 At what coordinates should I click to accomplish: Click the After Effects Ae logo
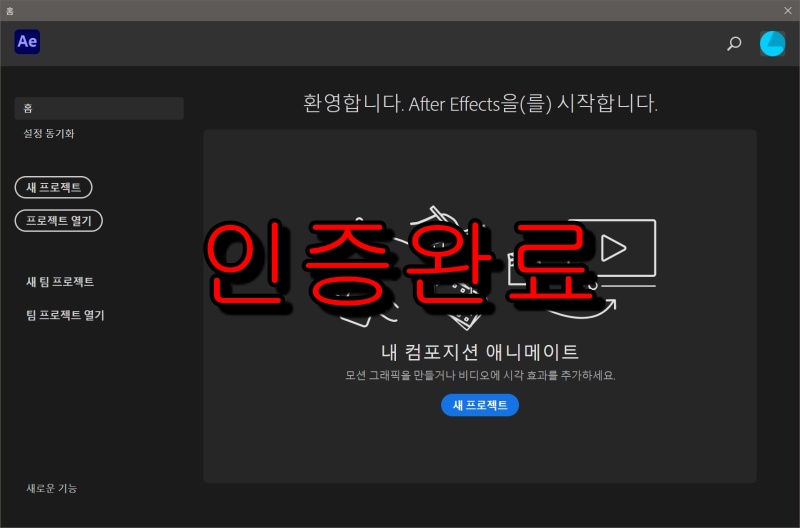pos(27,42)
